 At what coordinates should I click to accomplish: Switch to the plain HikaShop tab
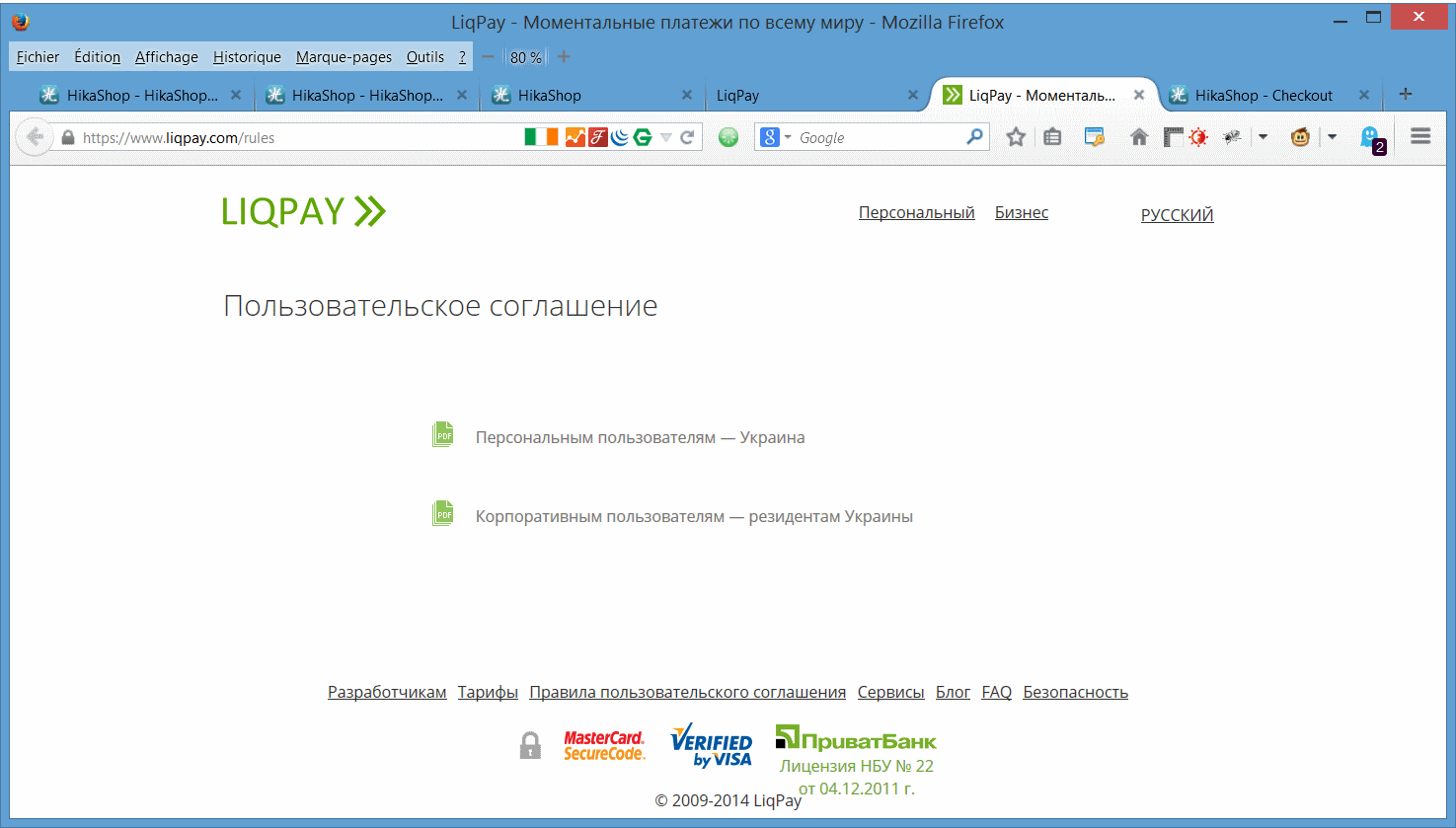point(592,96)
